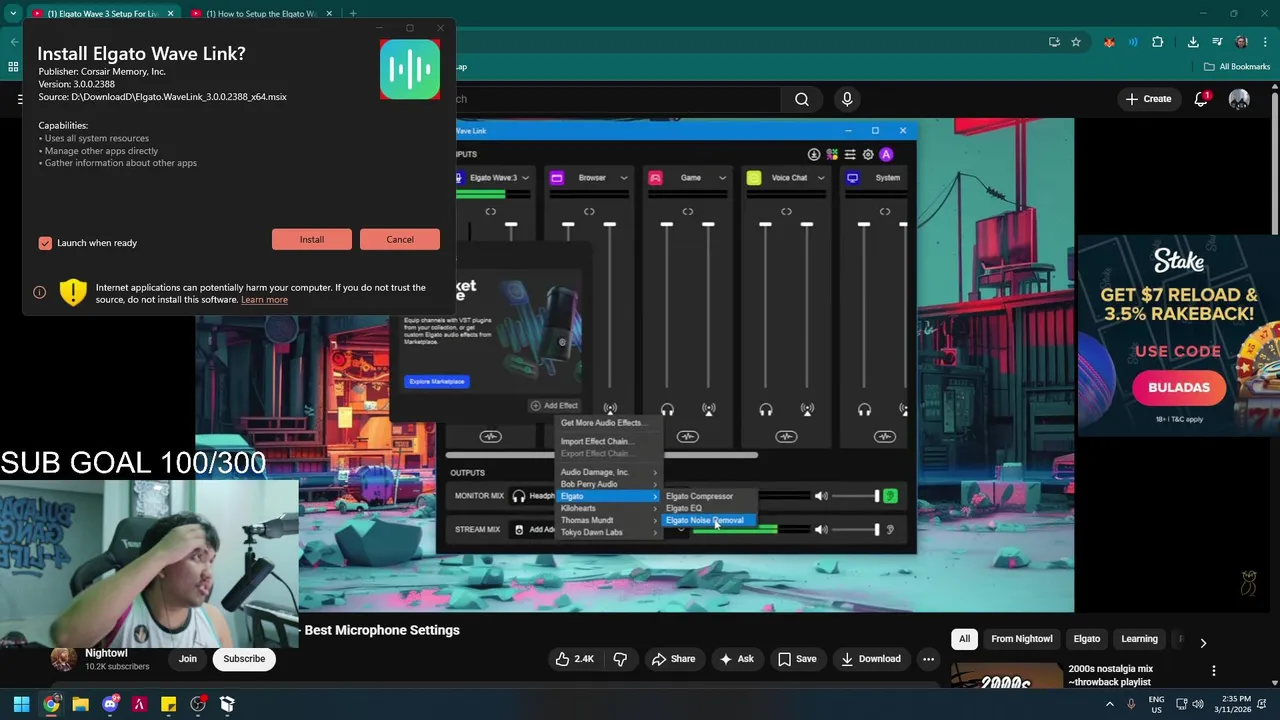Cancel the Elgato Wave Link installation
This screenshot has height=720, width=1280.
pyautogui.click(x=400, y=239)
